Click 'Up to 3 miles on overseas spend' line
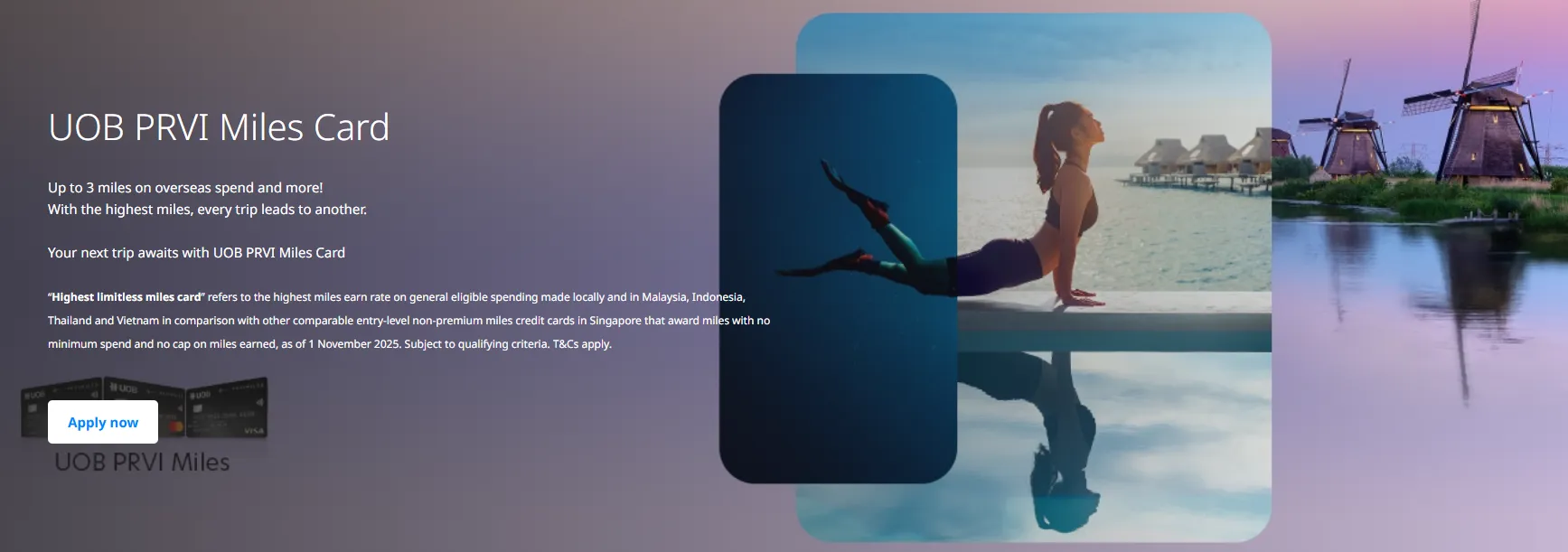The width and height of the screenshot is (1568, 552). coord(185,188)
